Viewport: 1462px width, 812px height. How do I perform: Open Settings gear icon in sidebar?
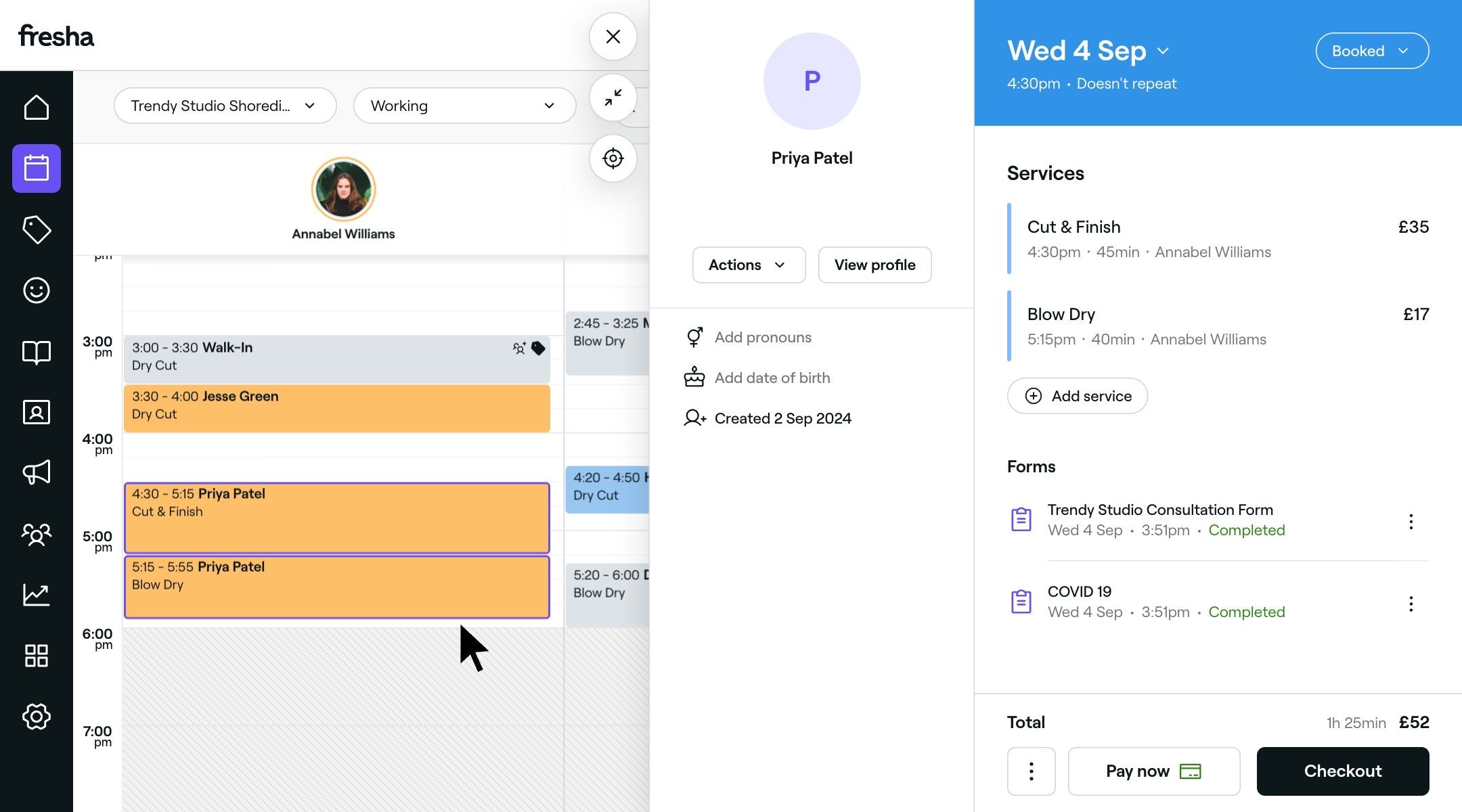[x=37, y=716]
